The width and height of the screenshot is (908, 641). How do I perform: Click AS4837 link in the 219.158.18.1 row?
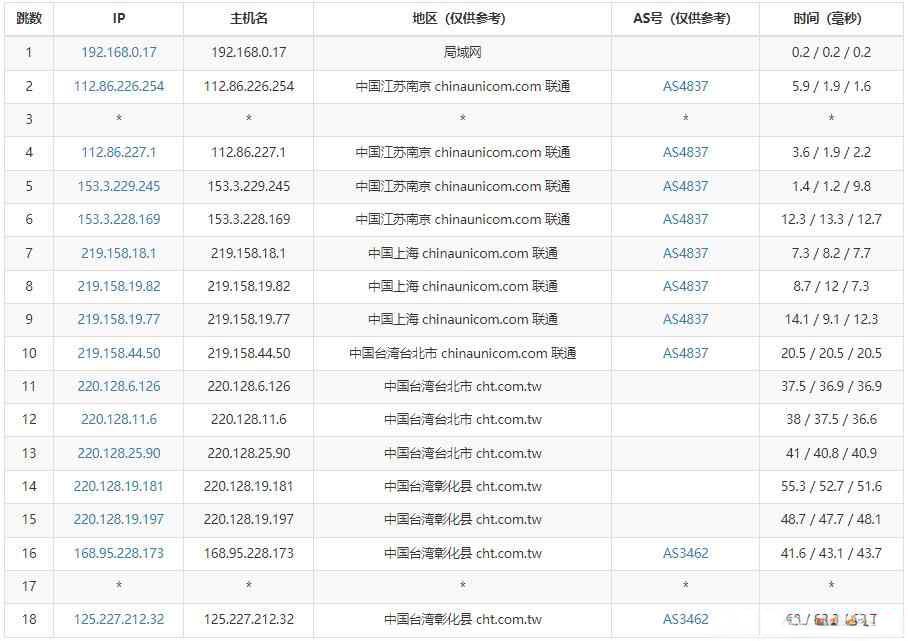686,253
